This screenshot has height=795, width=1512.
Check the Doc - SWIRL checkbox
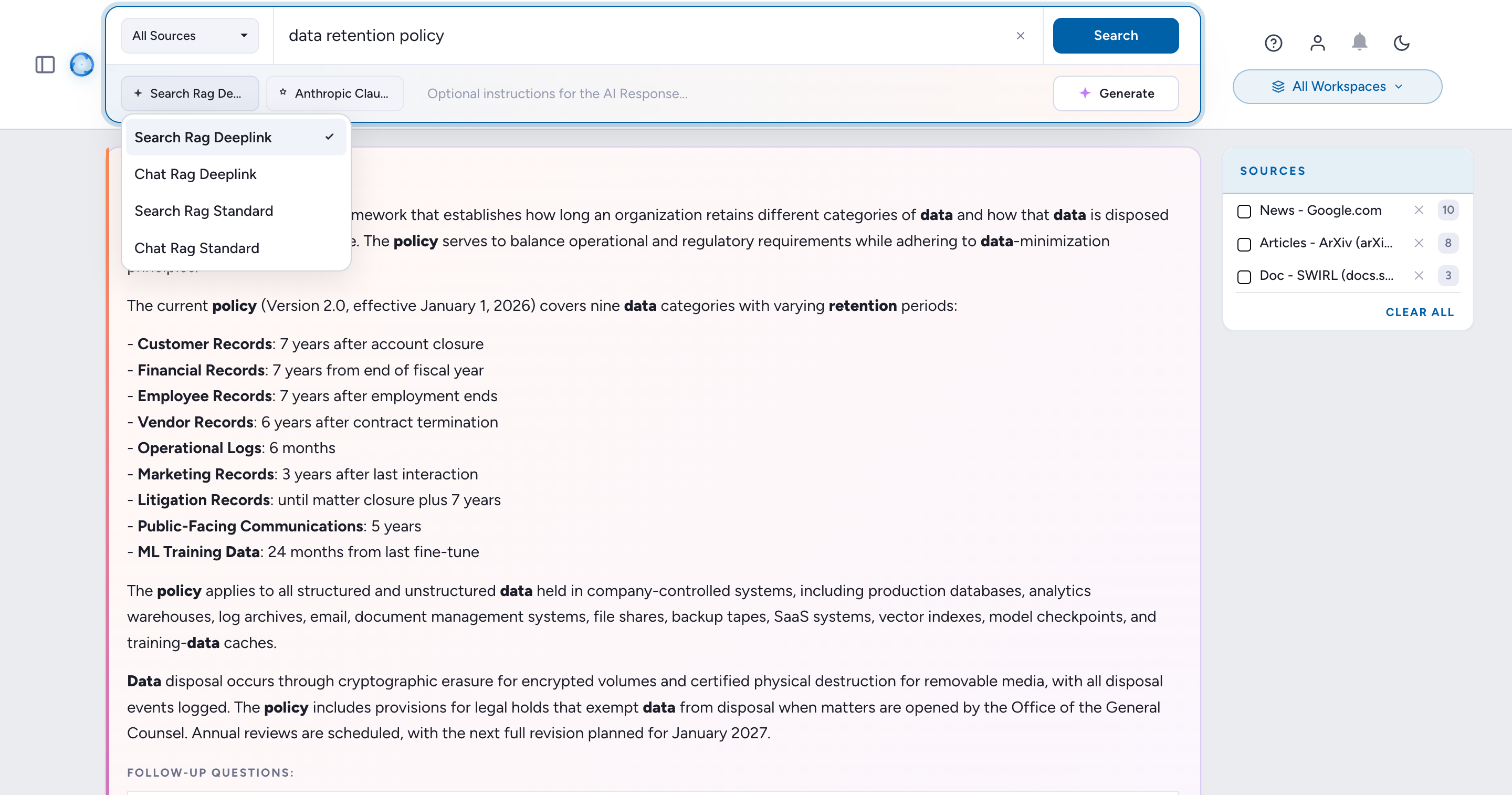pyautogui.click(x=1244, y=277)
